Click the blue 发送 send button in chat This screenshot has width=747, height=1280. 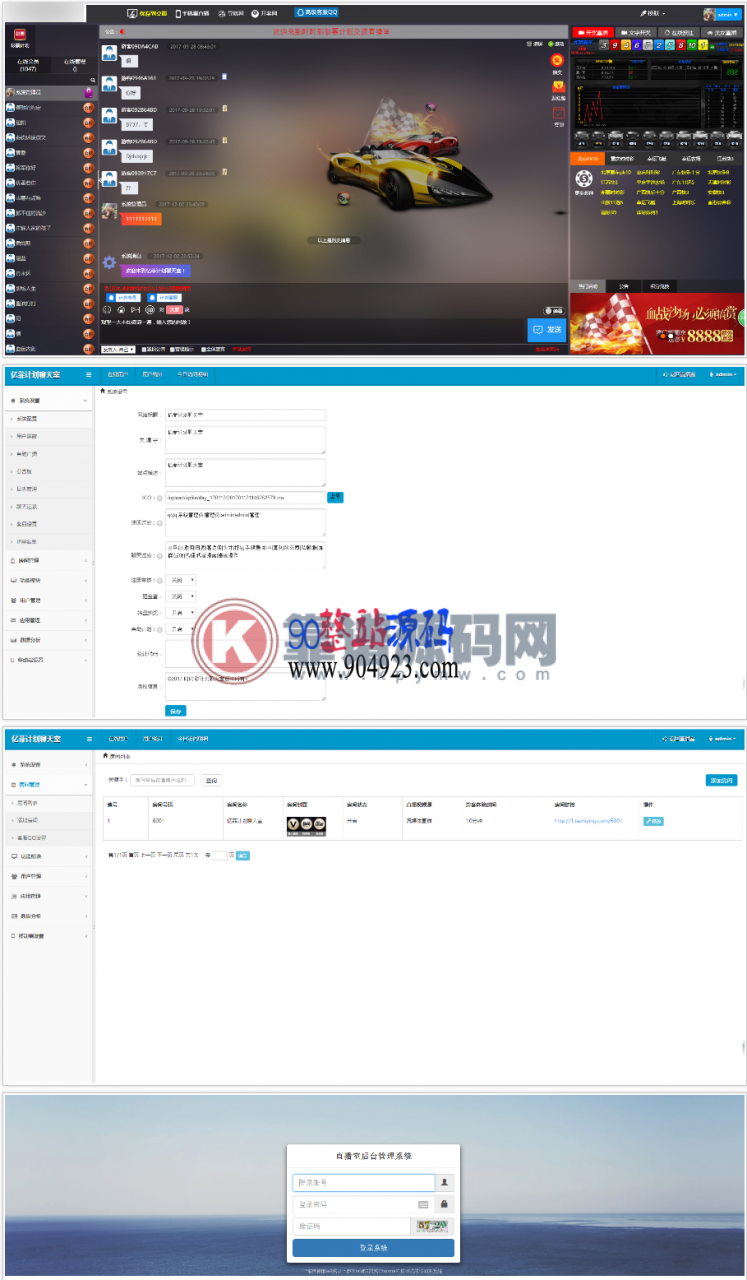click(547, 329)
